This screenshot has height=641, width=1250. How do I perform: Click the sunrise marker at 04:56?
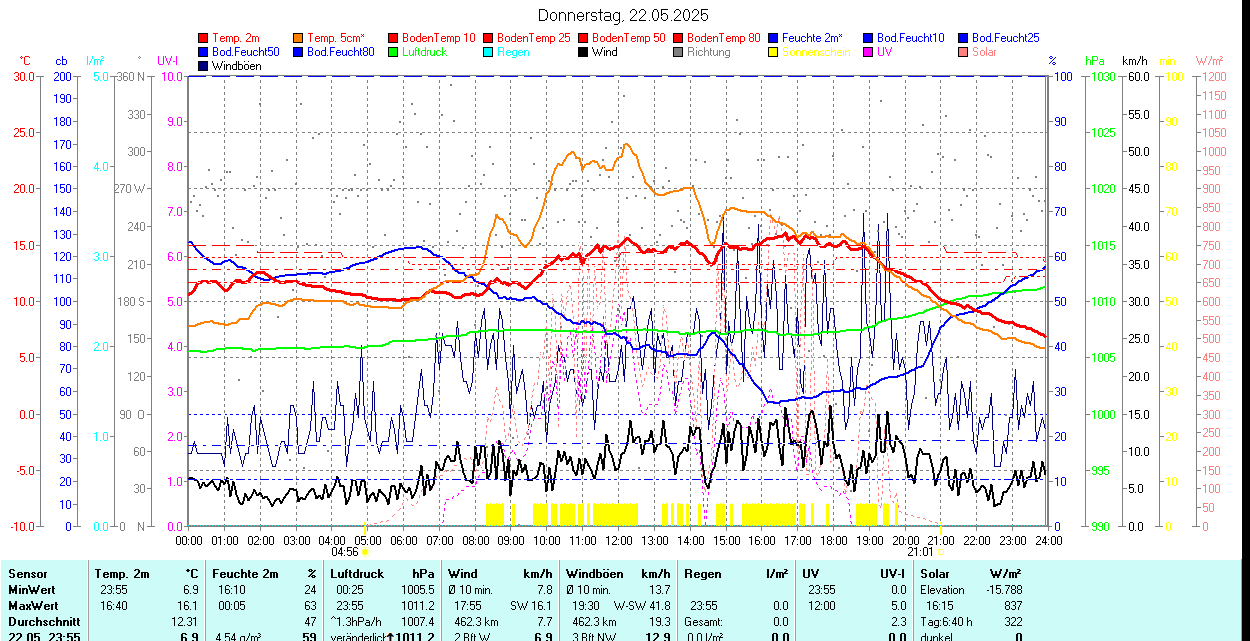click(365, 551)
